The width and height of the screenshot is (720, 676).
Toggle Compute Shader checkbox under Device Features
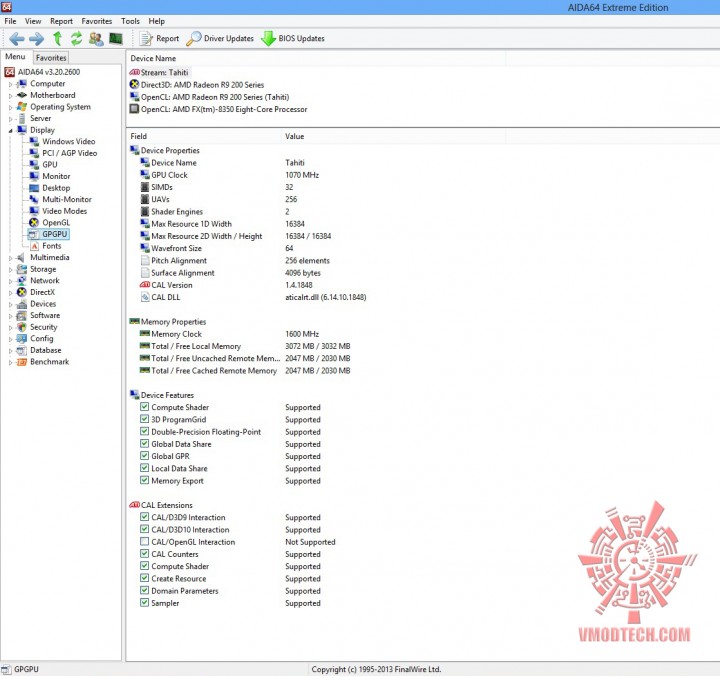(x=144, y=407)
